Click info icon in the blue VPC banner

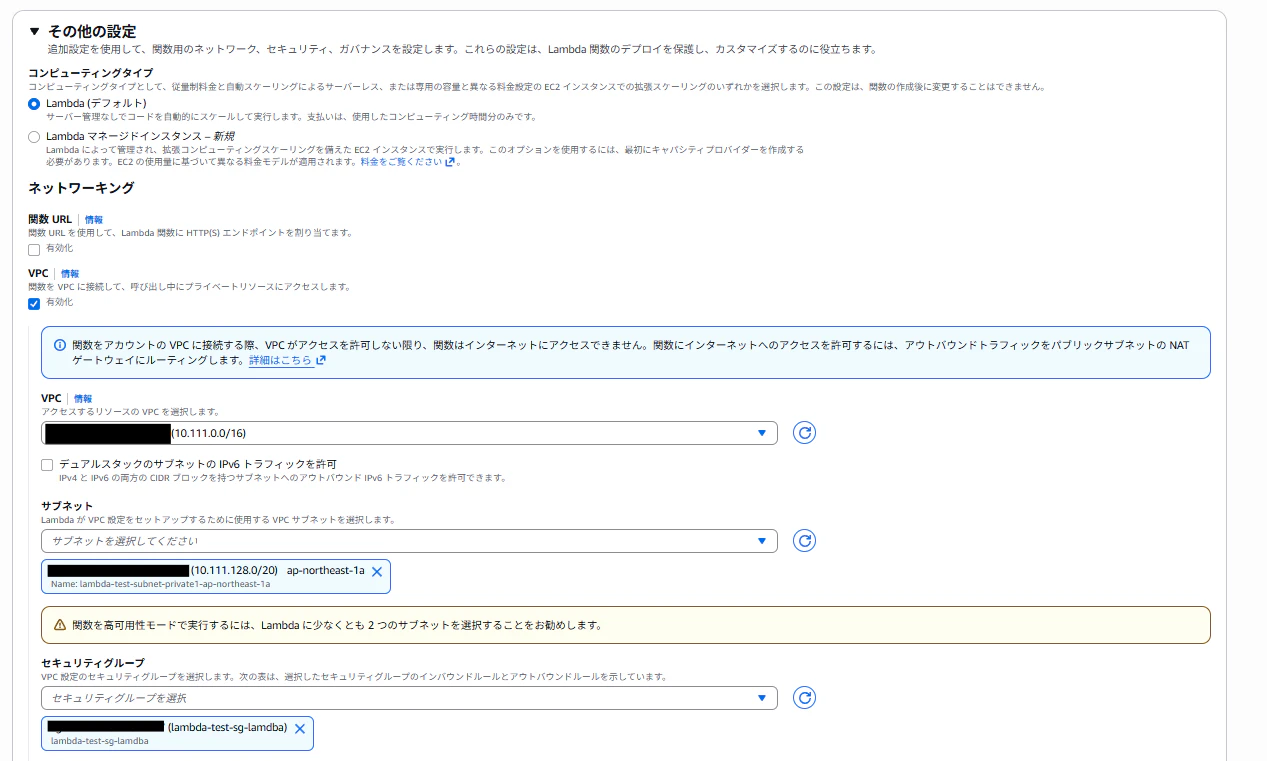[x=60, y=345]
